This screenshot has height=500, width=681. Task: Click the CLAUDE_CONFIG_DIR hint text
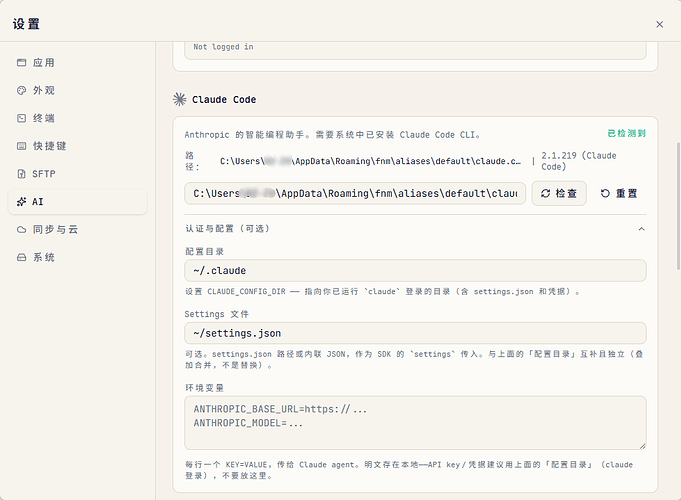tap(383, 291)
